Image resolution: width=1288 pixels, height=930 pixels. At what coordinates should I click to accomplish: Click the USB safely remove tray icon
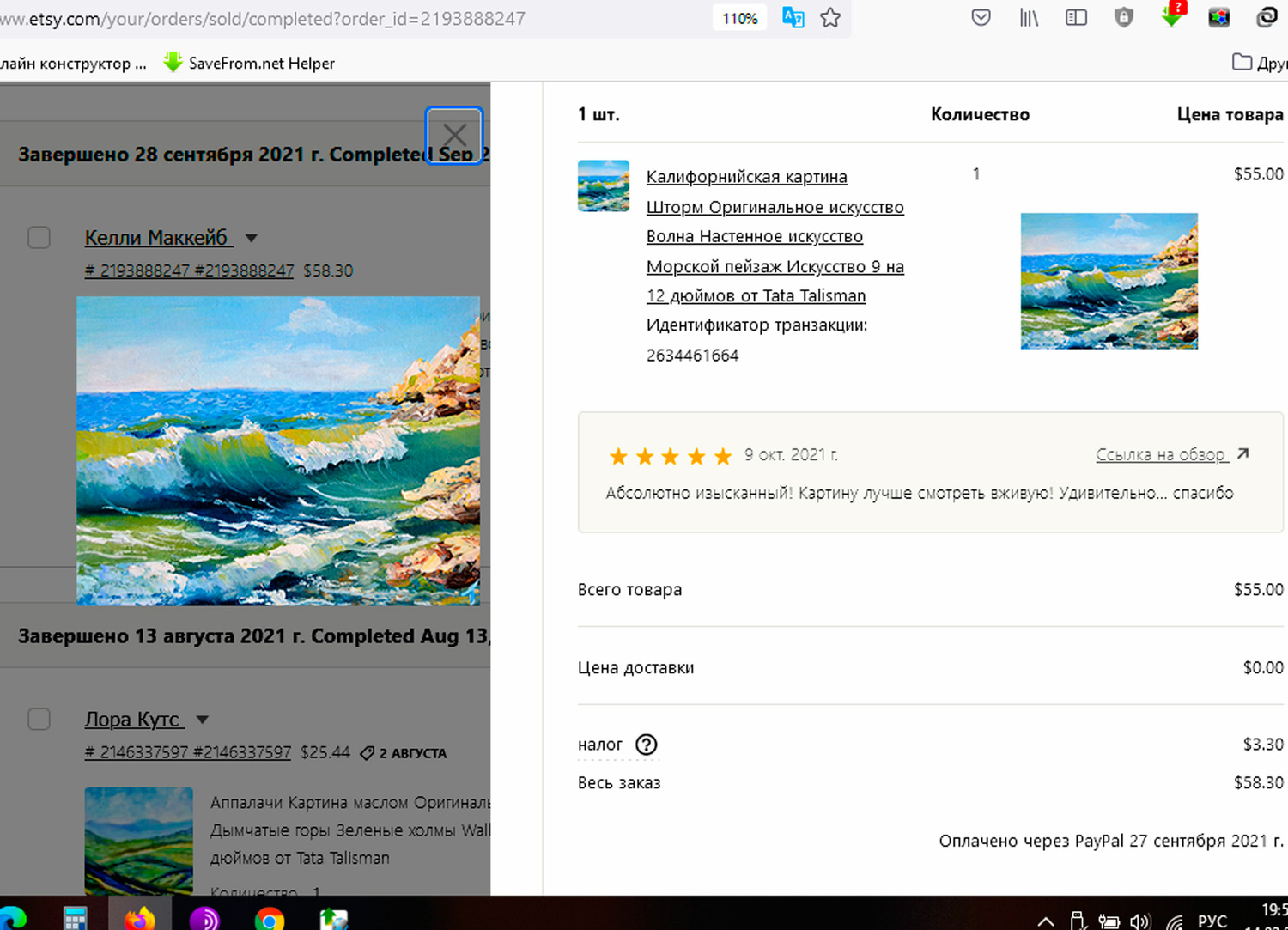1078,921
